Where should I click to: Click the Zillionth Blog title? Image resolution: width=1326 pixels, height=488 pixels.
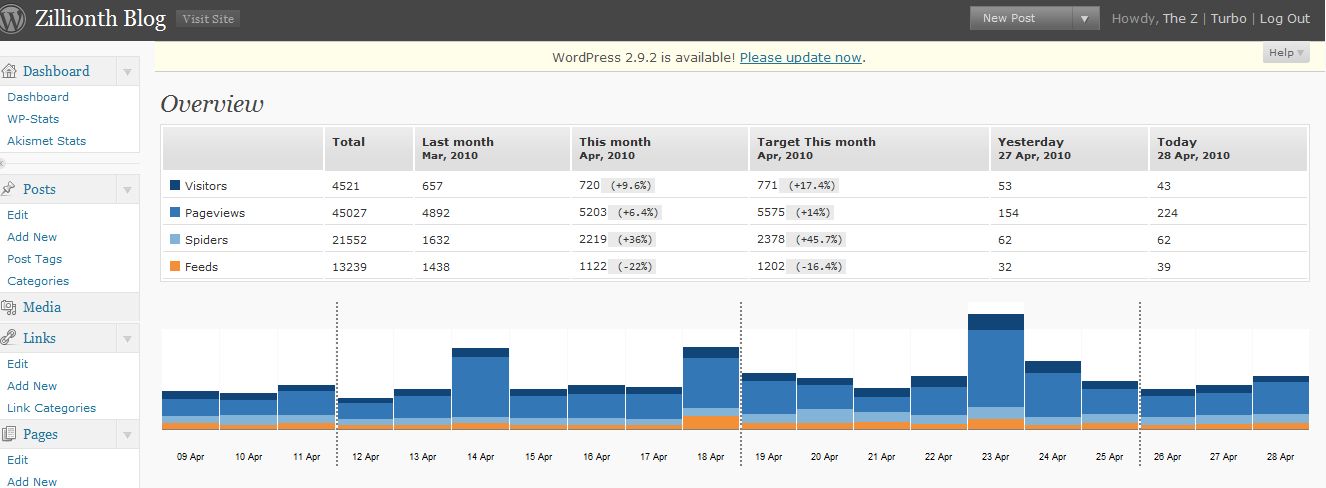(100, 19)
